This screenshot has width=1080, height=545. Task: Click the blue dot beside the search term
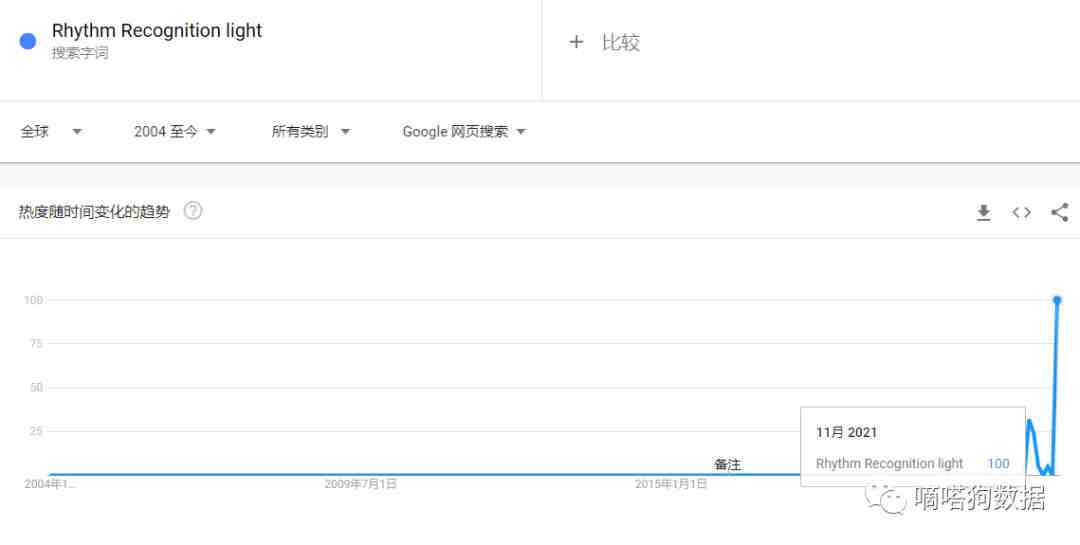pos(28,41)
